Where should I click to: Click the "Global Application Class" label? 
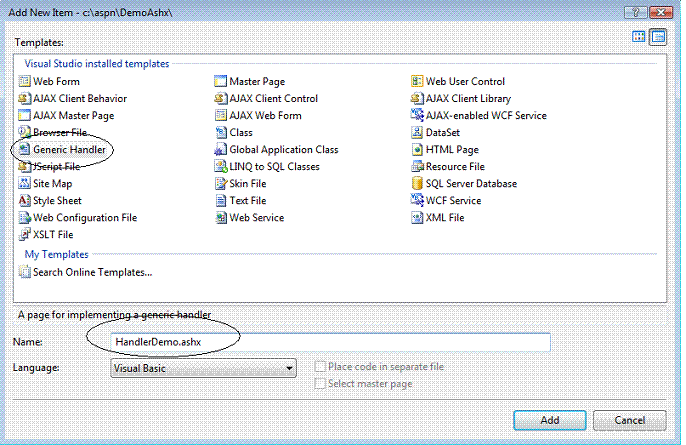[284, 150]
